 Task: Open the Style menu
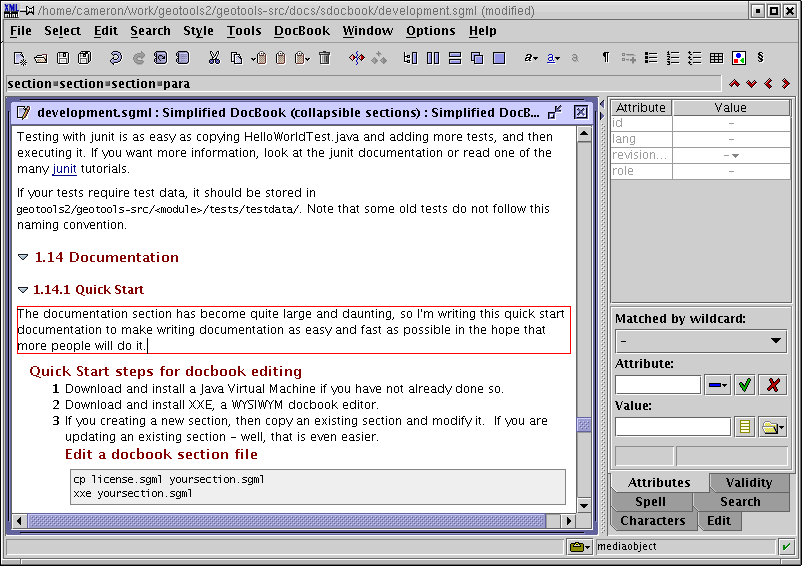tap(198, 31)
